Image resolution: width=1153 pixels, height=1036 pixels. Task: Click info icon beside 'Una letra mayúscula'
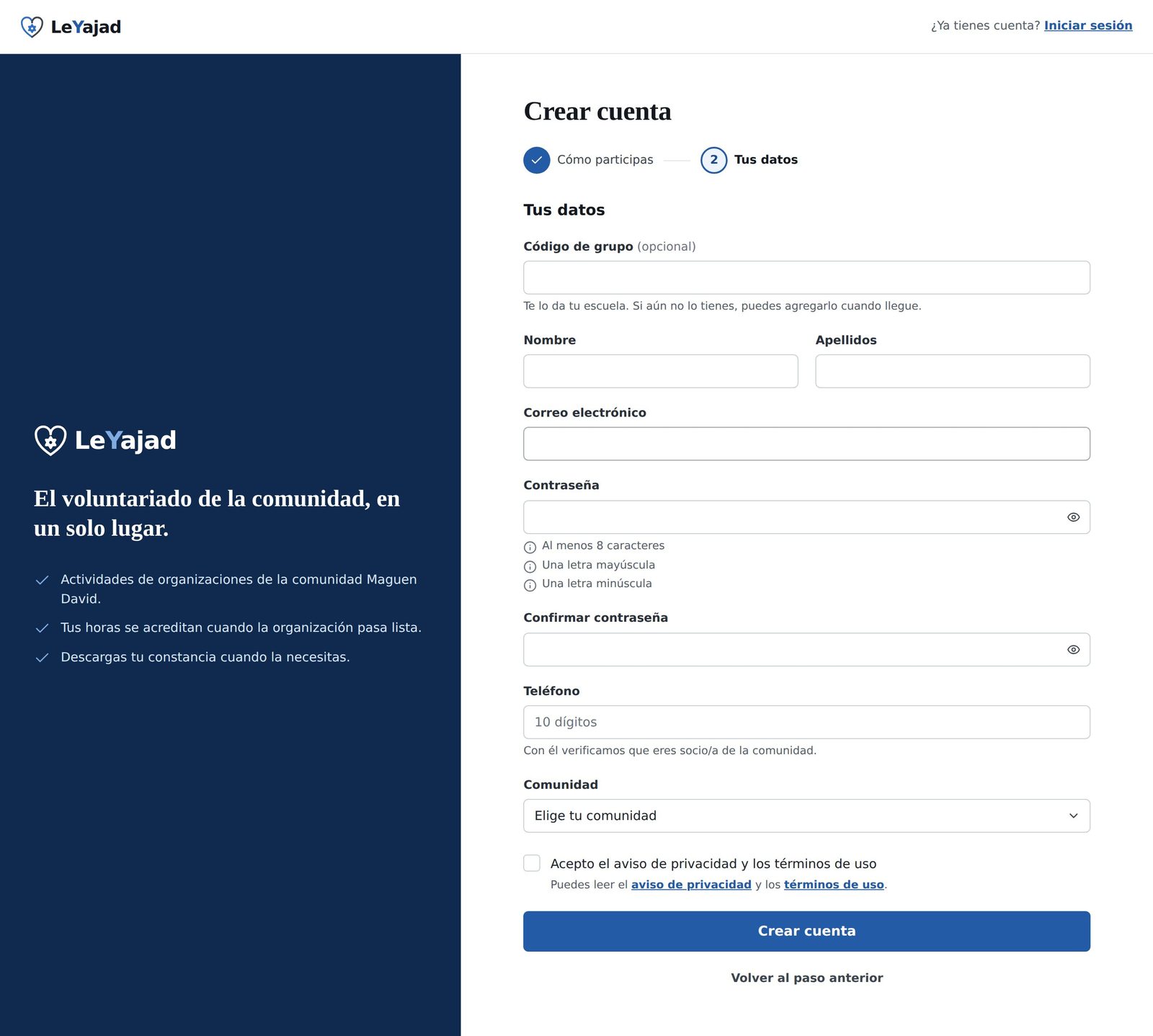tap(530, 566)
